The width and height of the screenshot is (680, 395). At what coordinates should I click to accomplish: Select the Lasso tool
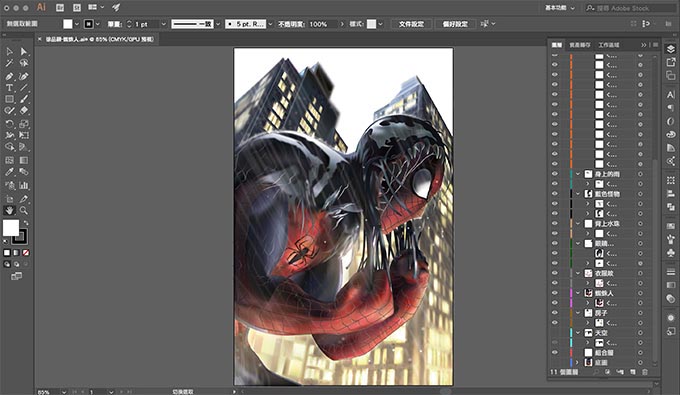[x=24, y=63]
